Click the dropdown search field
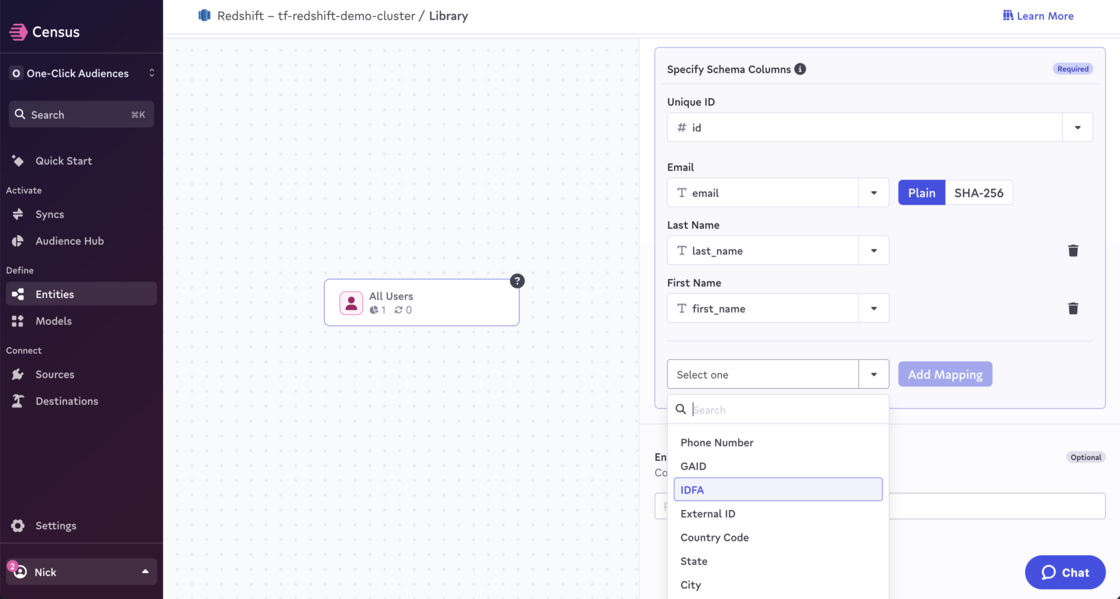The image size is (1120, 599). pos(785,410)
